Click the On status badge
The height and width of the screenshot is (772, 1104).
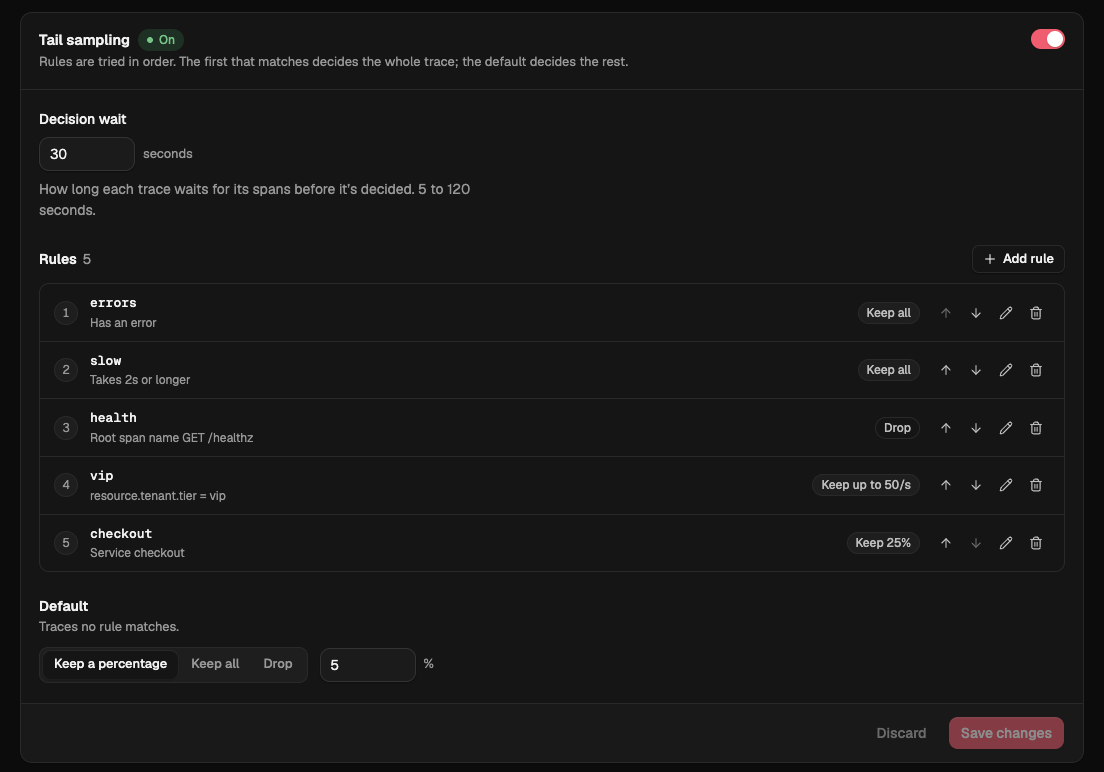pyautogui.click(x=161, y=39)
